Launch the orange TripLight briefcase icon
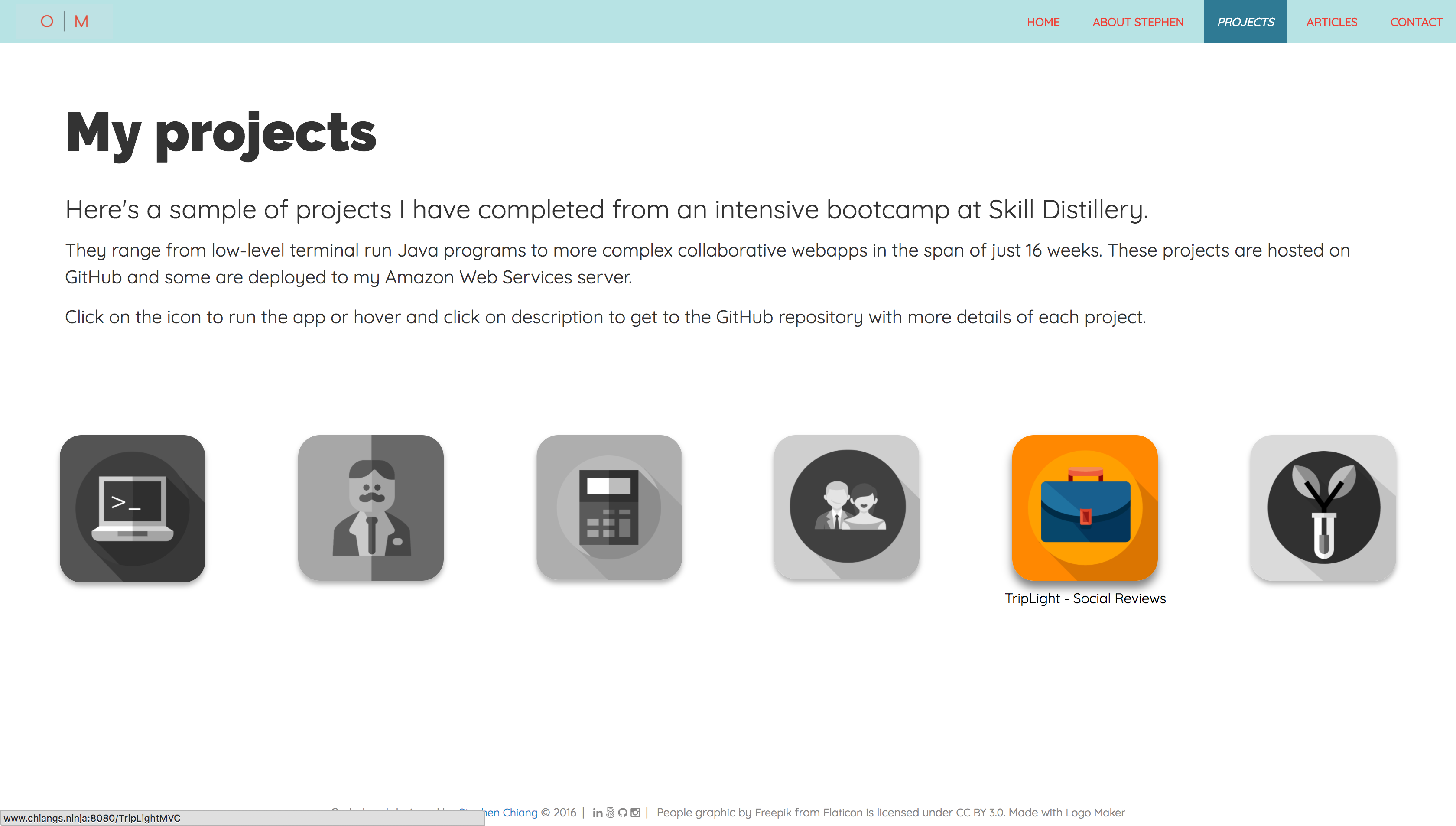This screenshot has width=1456, height=826. pyautogui.click(x=1085, y=508)
